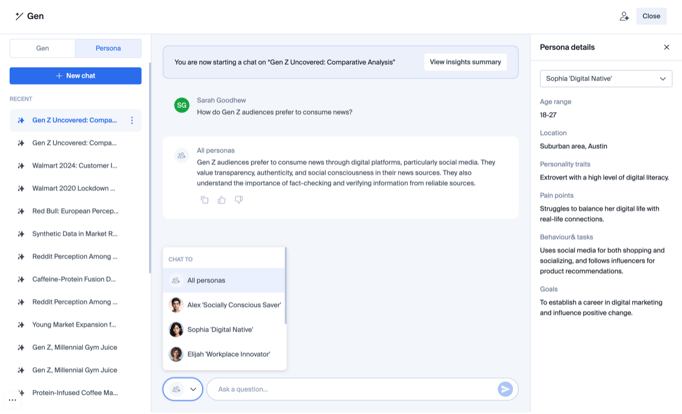This screenshot has height=414, width=682.
Task: Send the question with the arrow button
Action: [x=505, y=389]
